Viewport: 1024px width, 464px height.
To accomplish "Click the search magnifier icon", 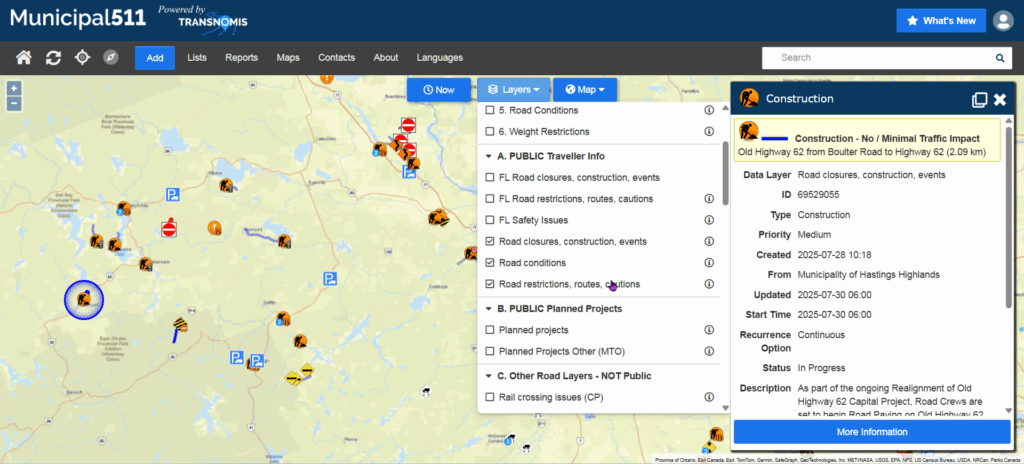I will (999, 58).
